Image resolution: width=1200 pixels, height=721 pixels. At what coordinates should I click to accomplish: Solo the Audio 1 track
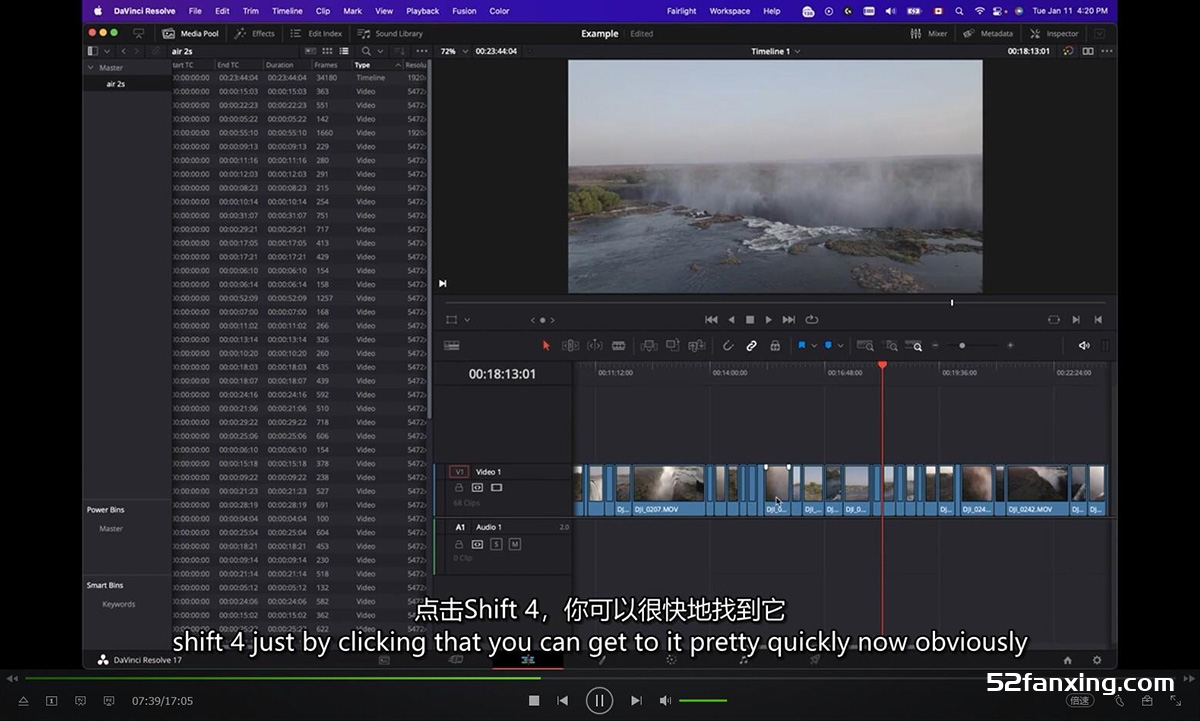pos(496,544)
